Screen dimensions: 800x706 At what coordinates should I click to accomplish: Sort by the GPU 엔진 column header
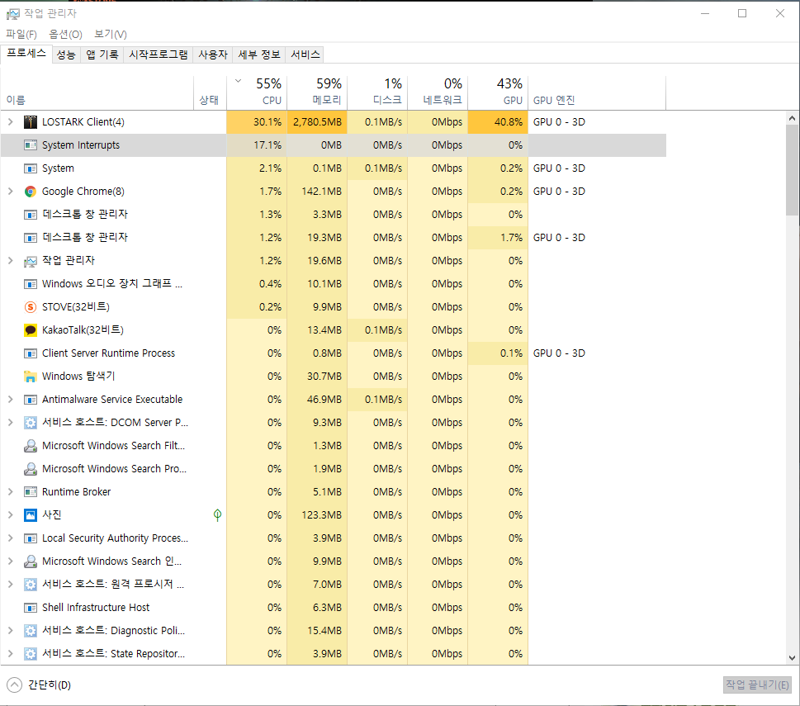coord(597,92)
